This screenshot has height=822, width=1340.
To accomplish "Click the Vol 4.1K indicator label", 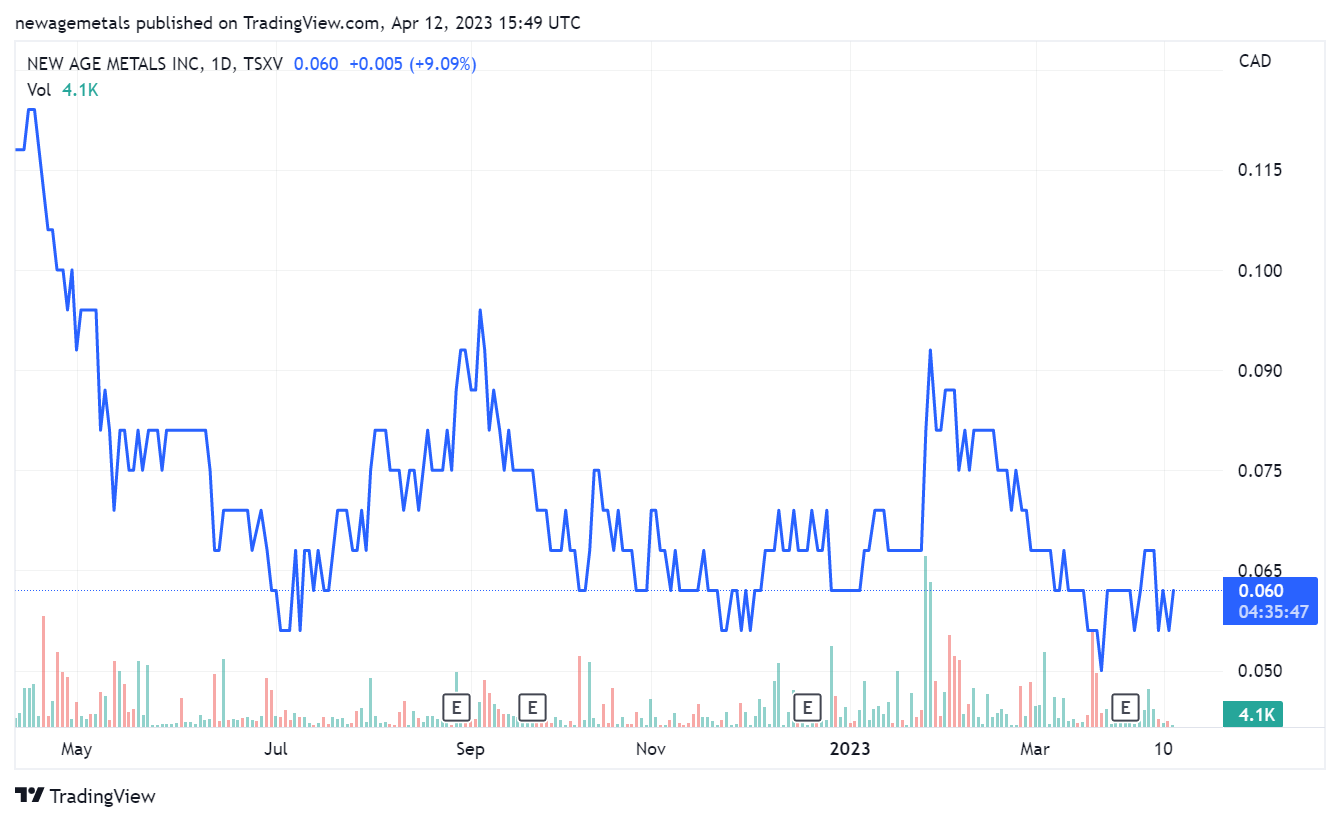I will click(x=62, y=90).
